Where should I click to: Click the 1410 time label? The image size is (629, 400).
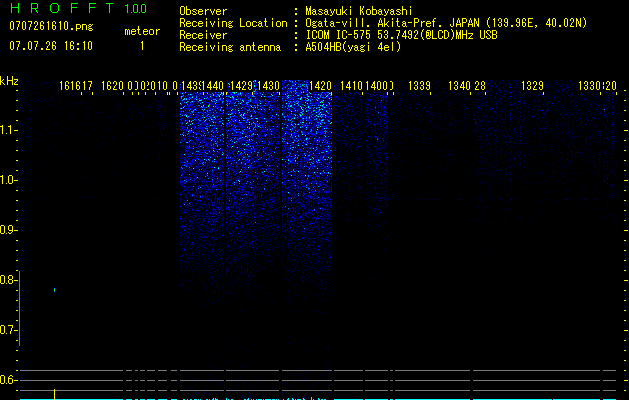(x=351, y=86)
